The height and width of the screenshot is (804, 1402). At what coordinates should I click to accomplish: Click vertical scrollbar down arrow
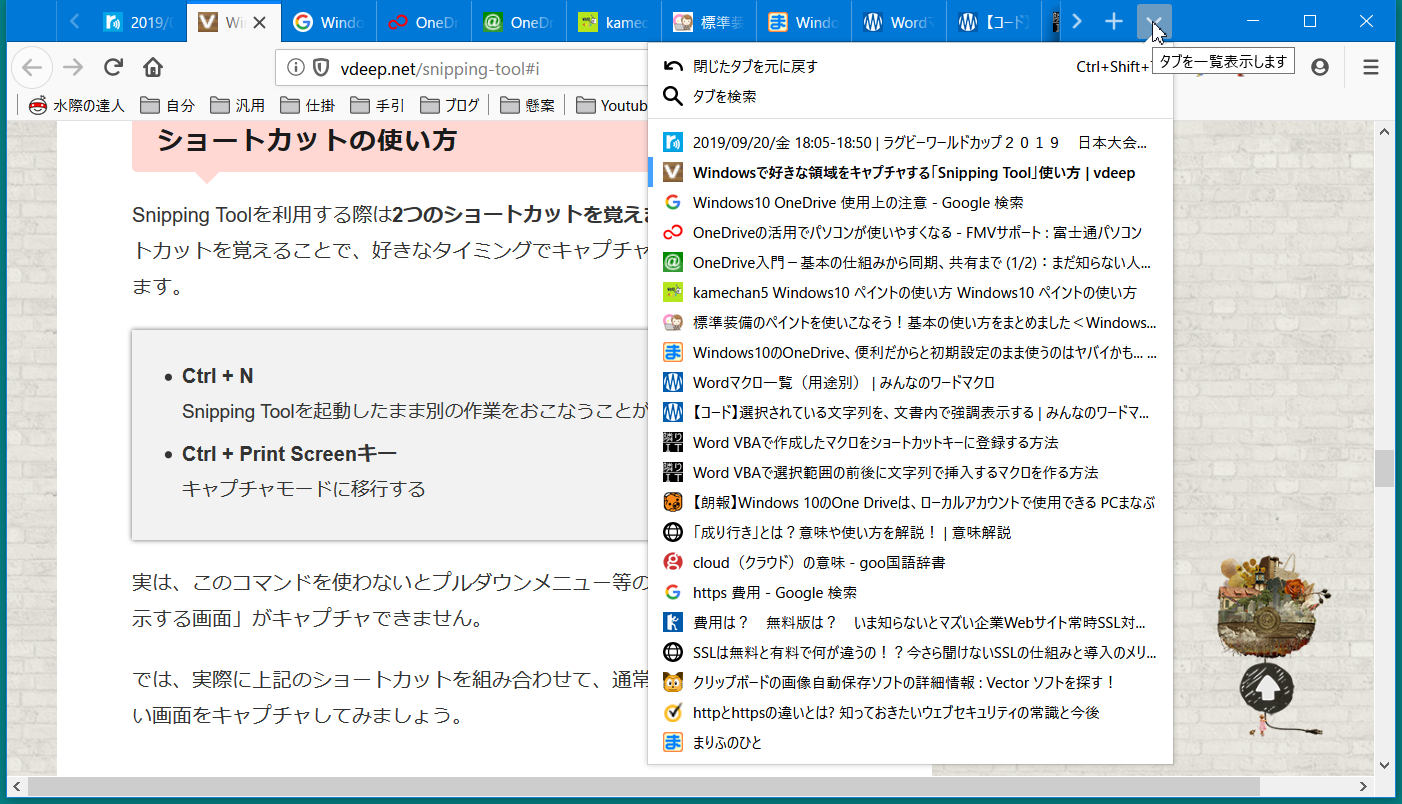(x=1385, y=766)
